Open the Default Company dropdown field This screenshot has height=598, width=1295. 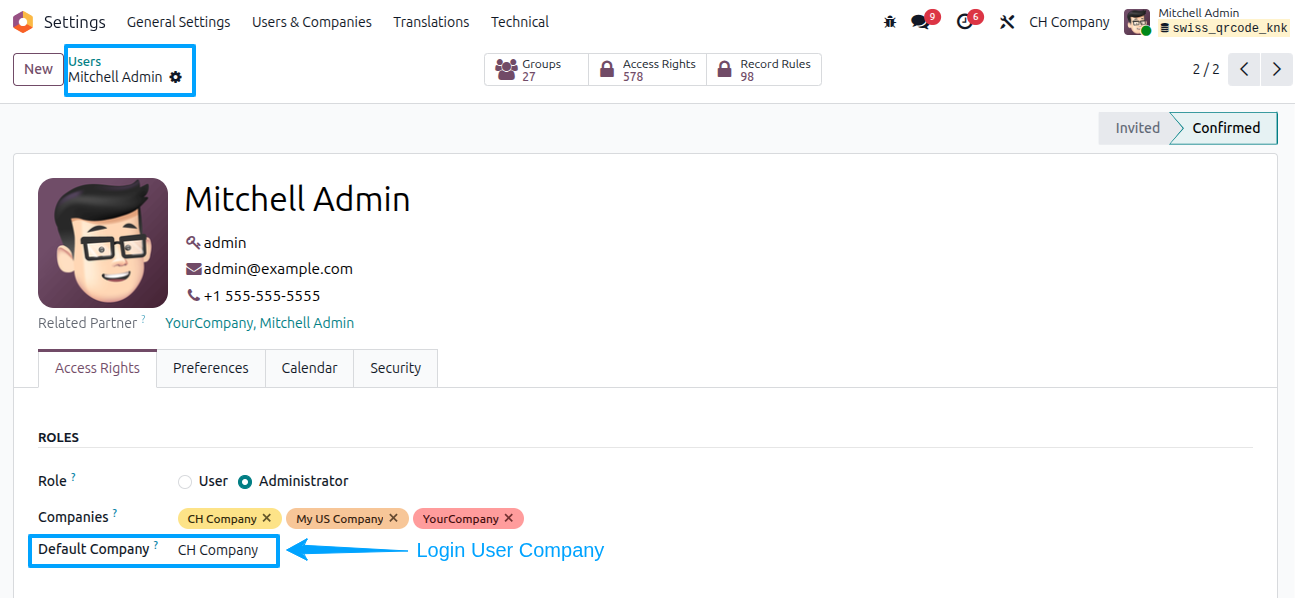tap(225, 550)
